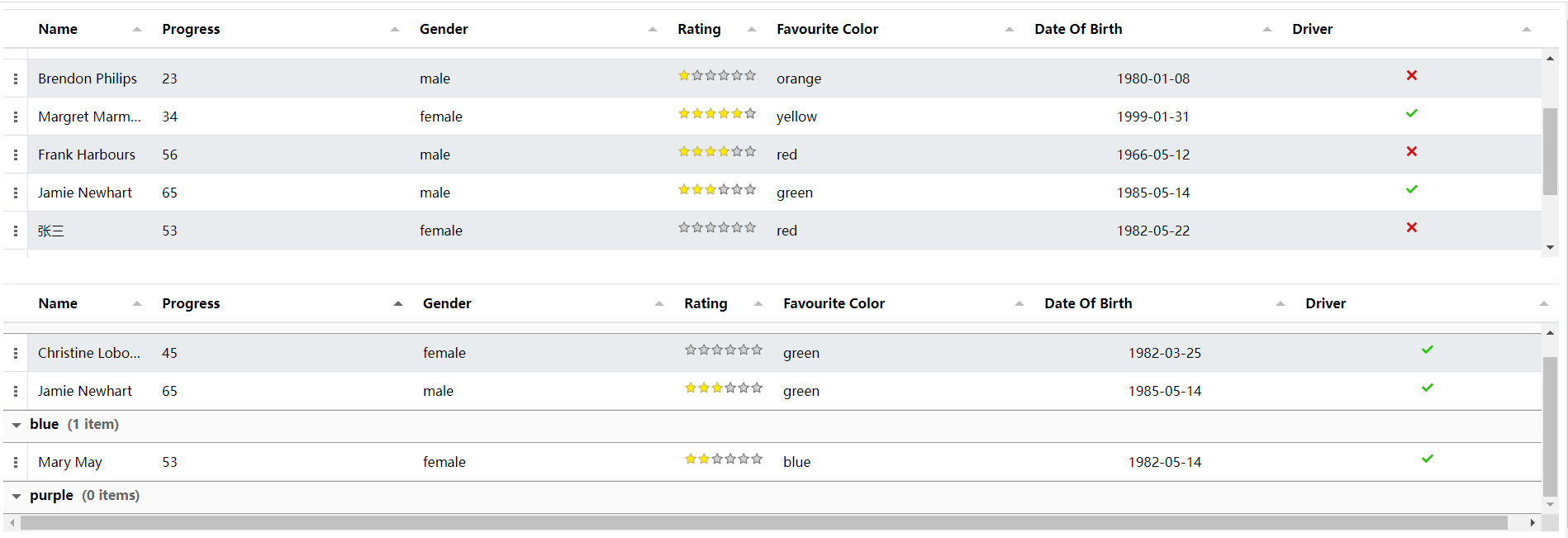The height and width of the screenshot is (538, 1568).
Task: Click Jamie Newhart name in top table
Action: click(x=85, y=193)
